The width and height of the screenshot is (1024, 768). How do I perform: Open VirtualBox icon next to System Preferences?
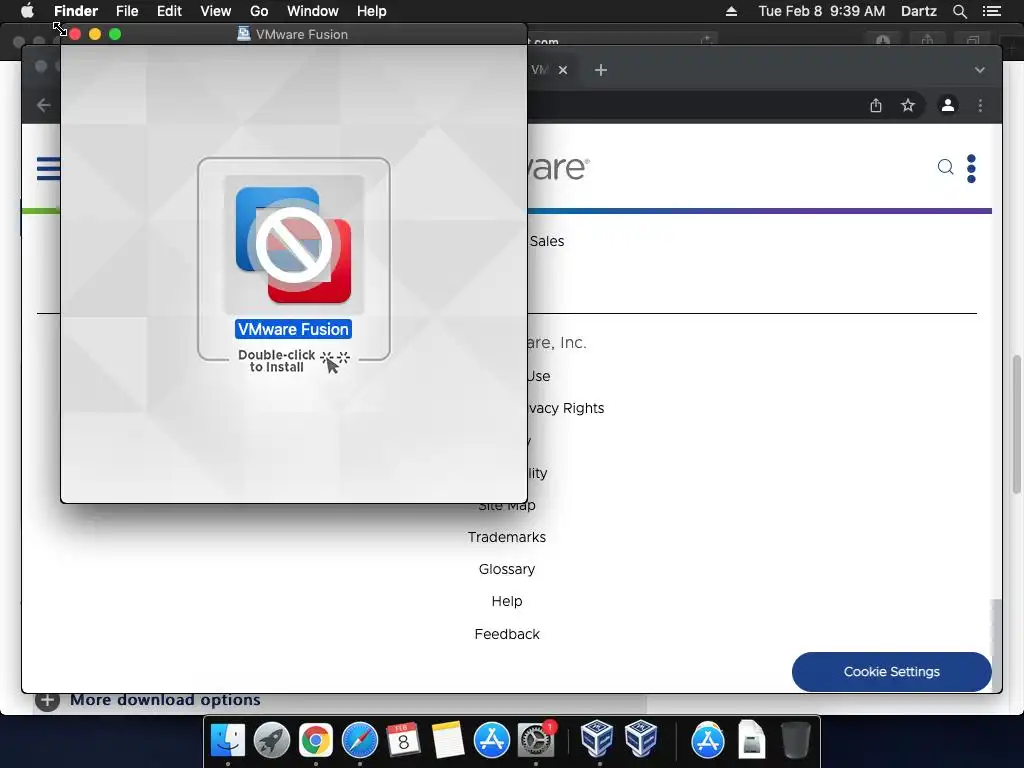coord(596,739)
